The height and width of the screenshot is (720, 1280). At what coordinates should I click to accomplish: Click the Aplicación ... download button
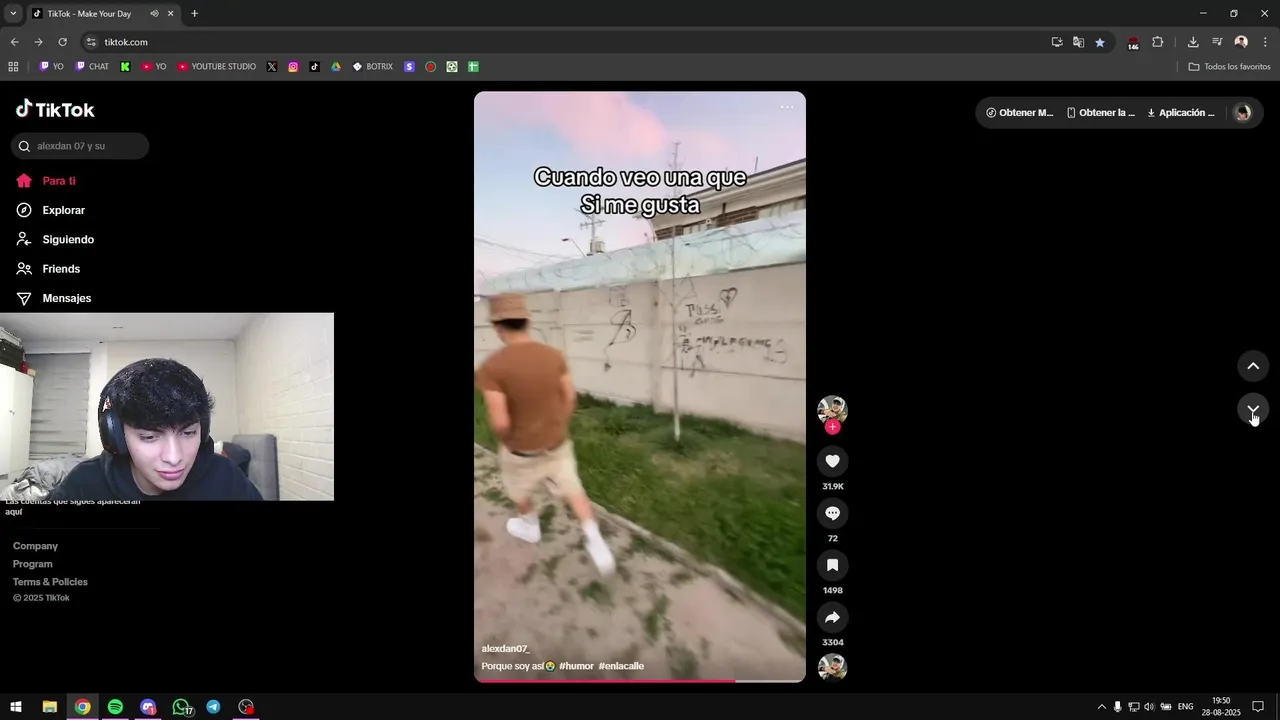coord(1181,113)
